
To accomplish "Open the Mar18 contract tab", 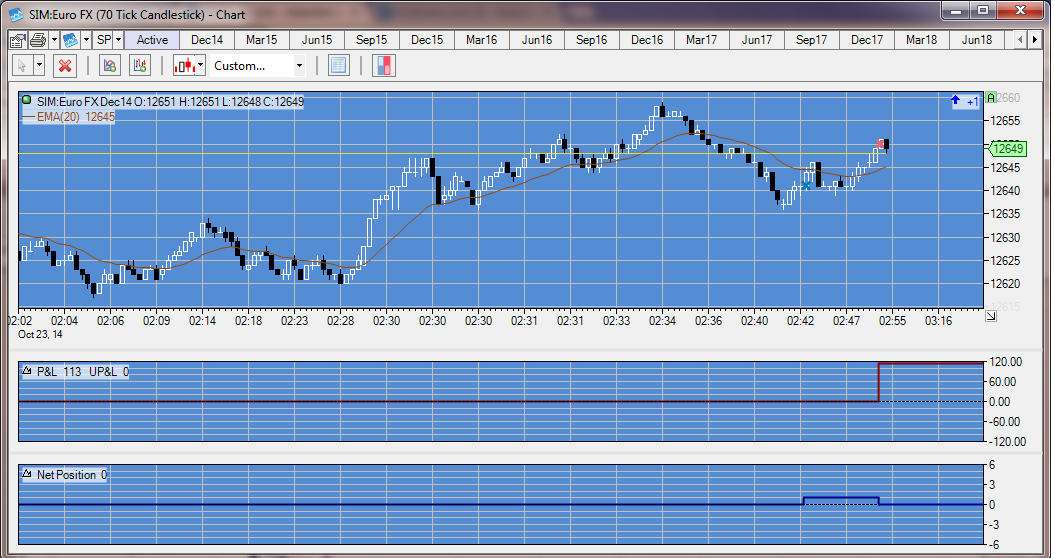I will pos(922,40).
